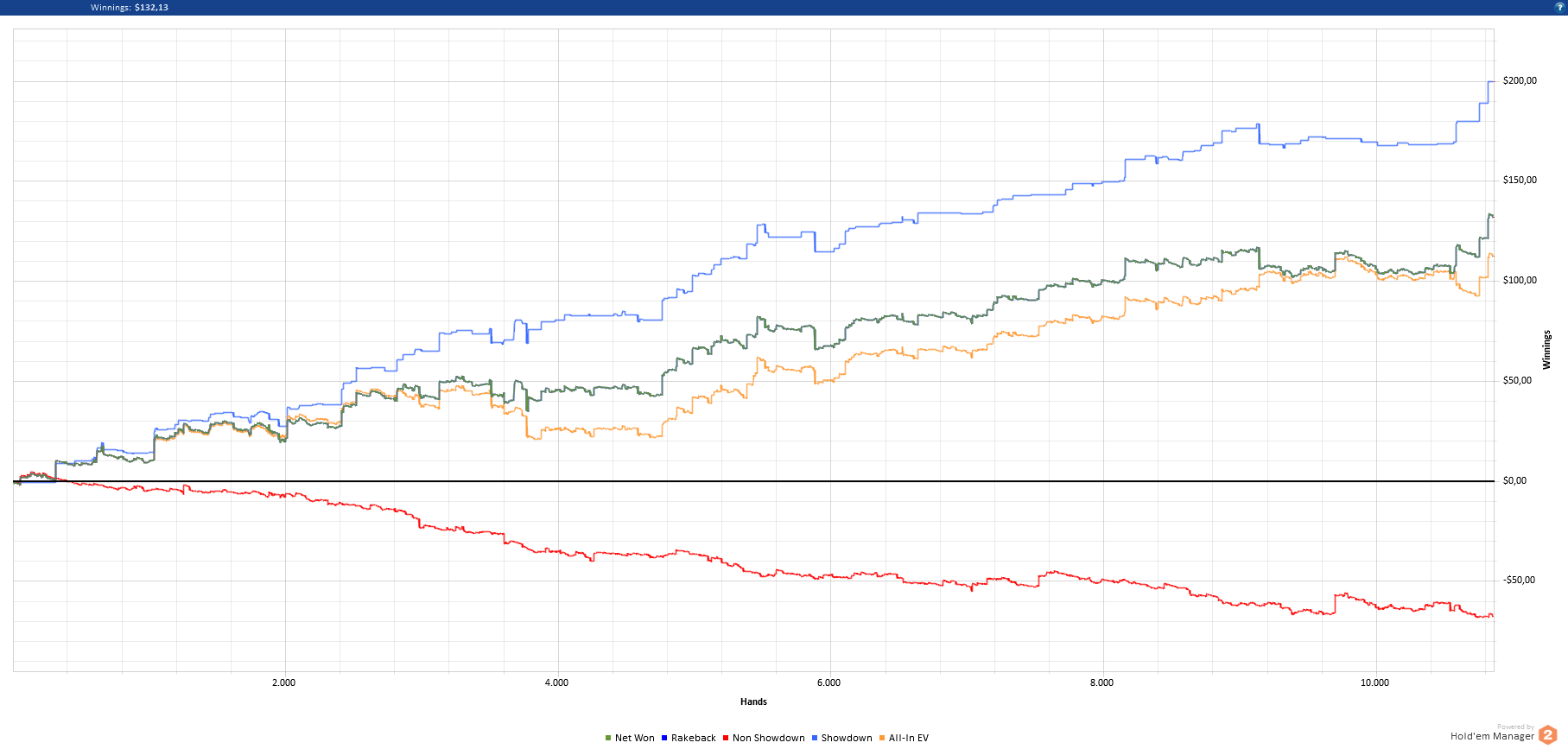Click the -$50,00 axis value
Viewport: 1568px width, 749px height.
click(x=1519, y=580)
